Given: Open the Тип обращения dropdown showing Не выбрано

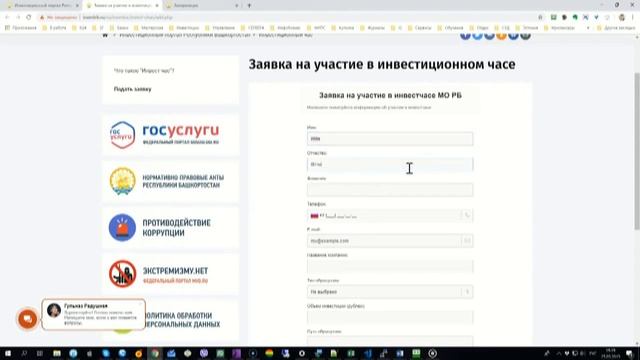Looking at the screenshot, I should [390, 292].
